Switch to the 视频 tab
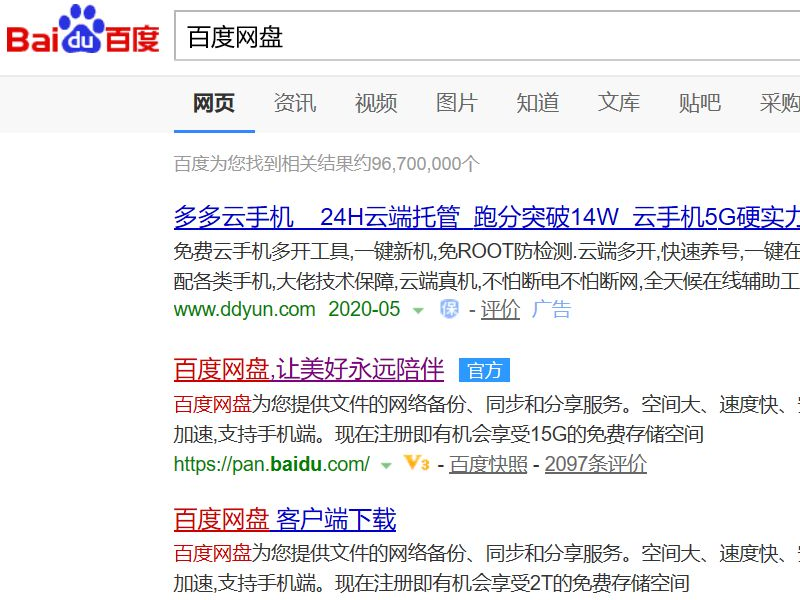Screen dimensions: 800x600 point(374,103)
